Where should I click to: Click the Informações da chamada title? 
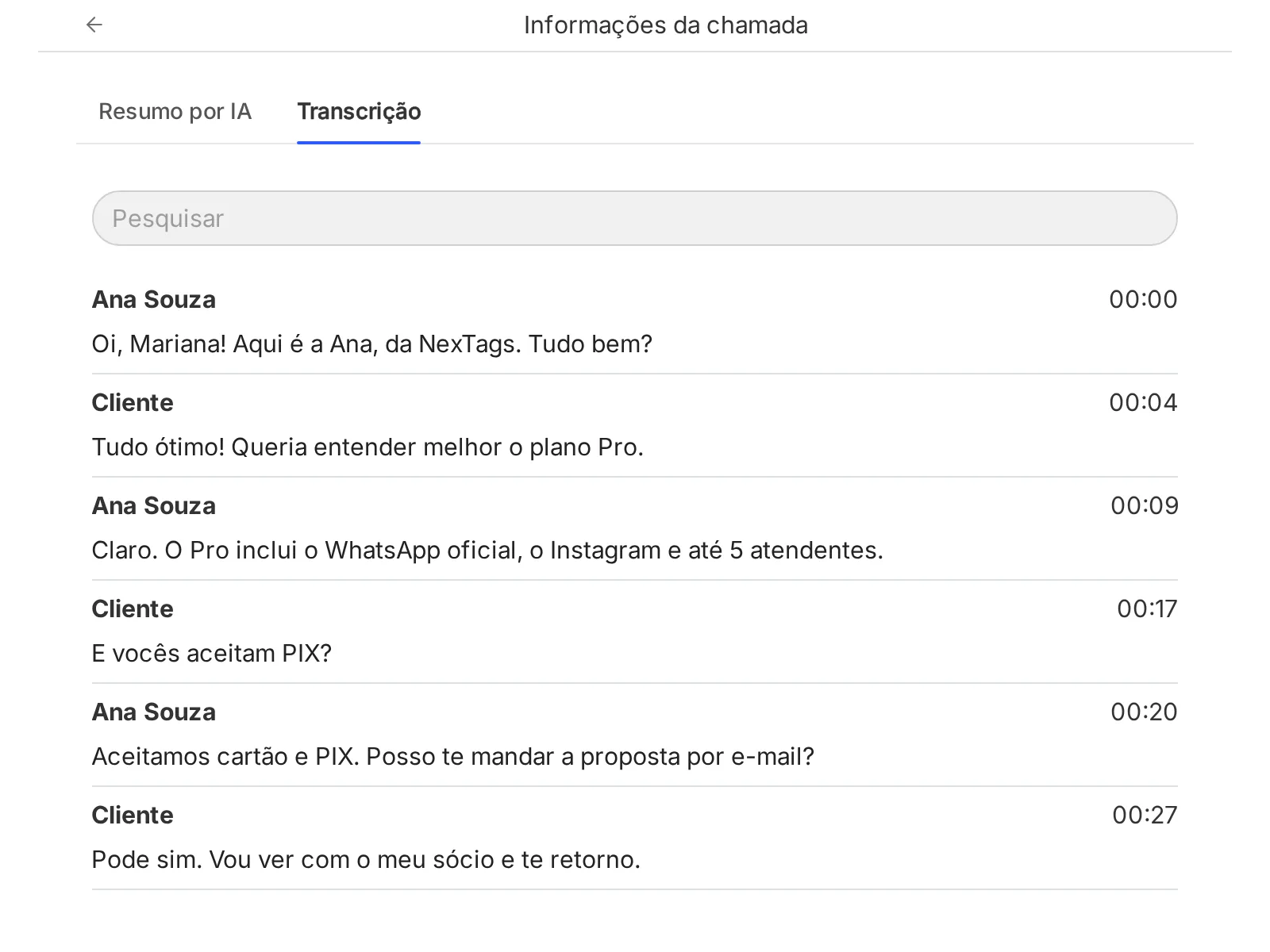[666, 25]
